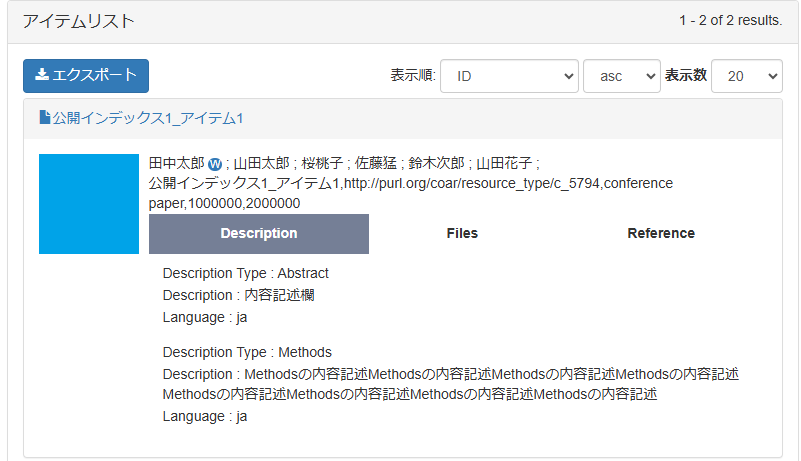Click the author name 田中太郎
The image size is (801, 461).
[176, 163]
